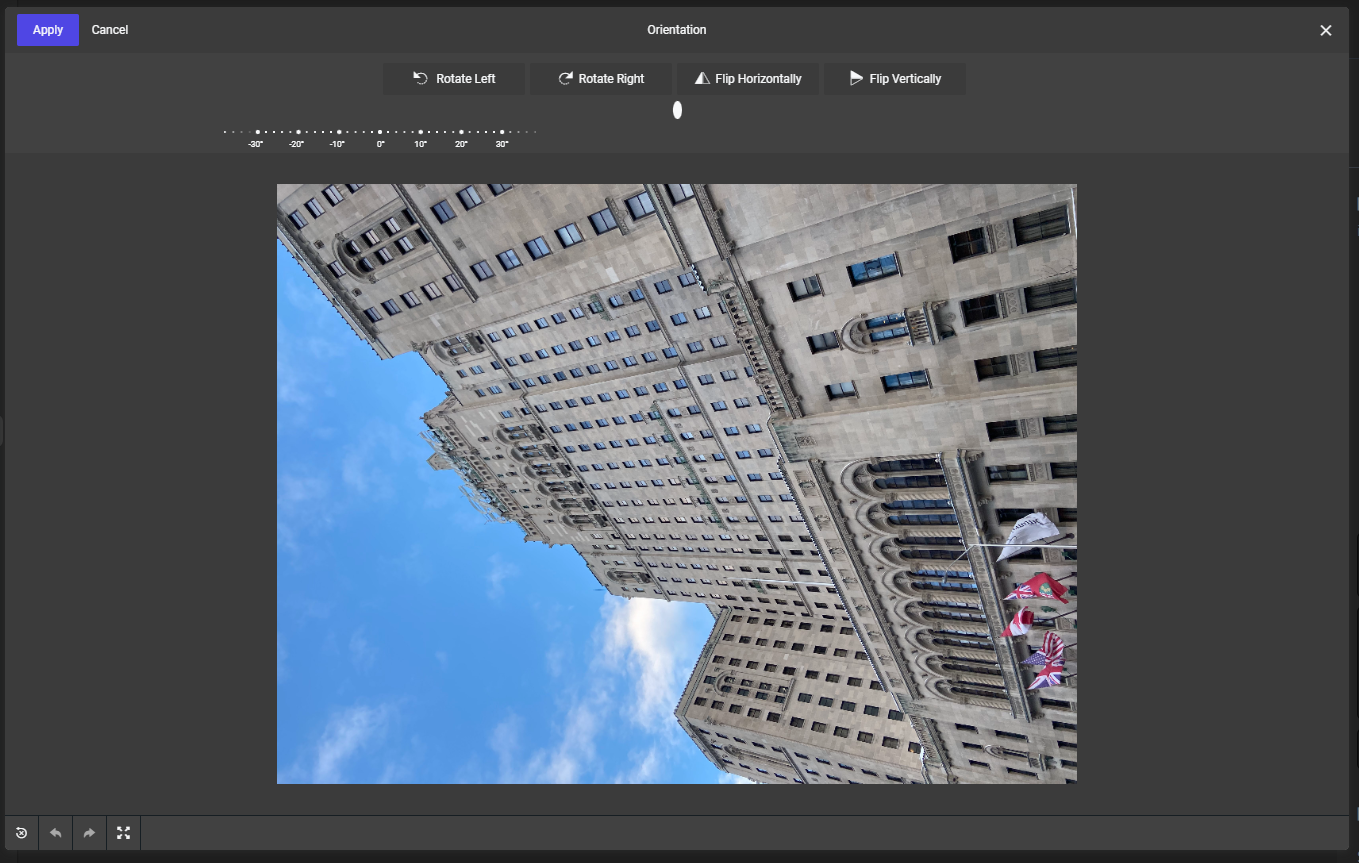
Task: Click the reset history icon at bottom left
Action: coord(21,832)
